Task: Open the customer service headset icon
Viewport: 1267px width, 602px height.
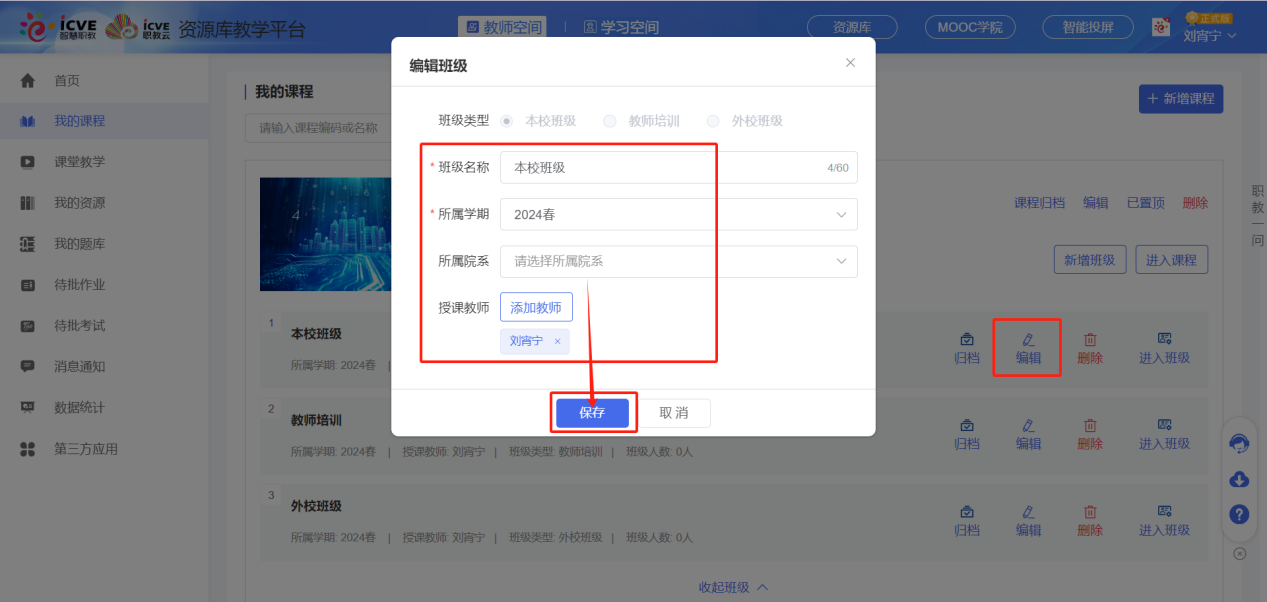Action: coord(1239,443)
